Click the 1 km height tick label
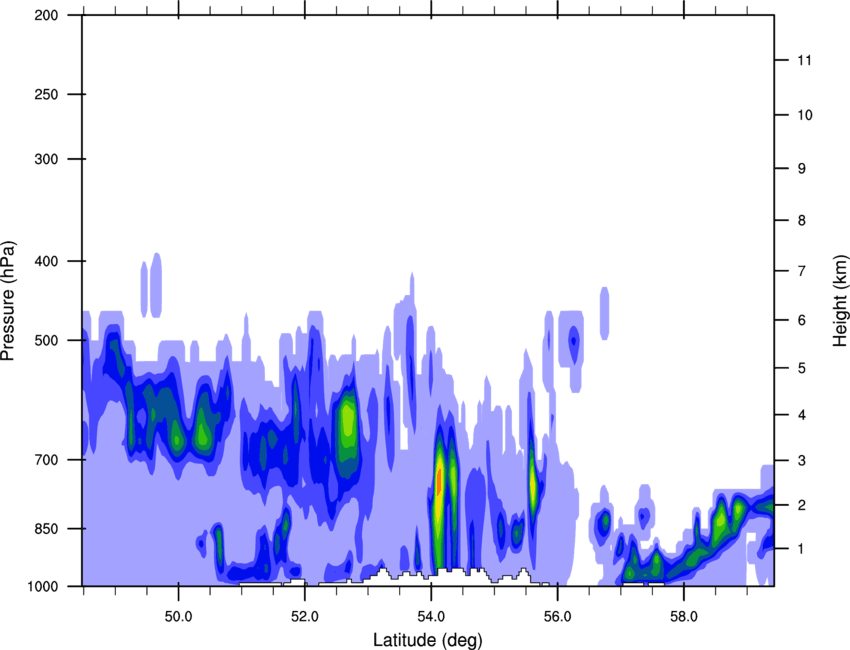The height and width of the screenshot is (650, 850). click(x=802, y=549)
